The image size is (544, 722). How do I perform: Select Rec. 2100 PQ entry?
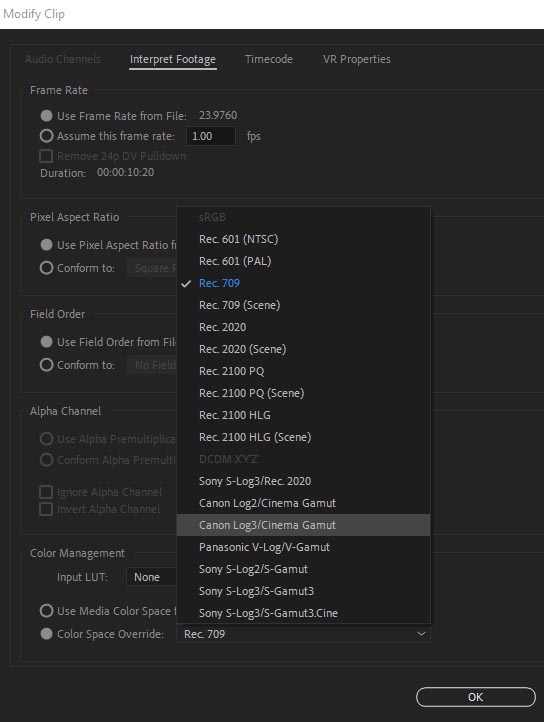pos(304,371)
